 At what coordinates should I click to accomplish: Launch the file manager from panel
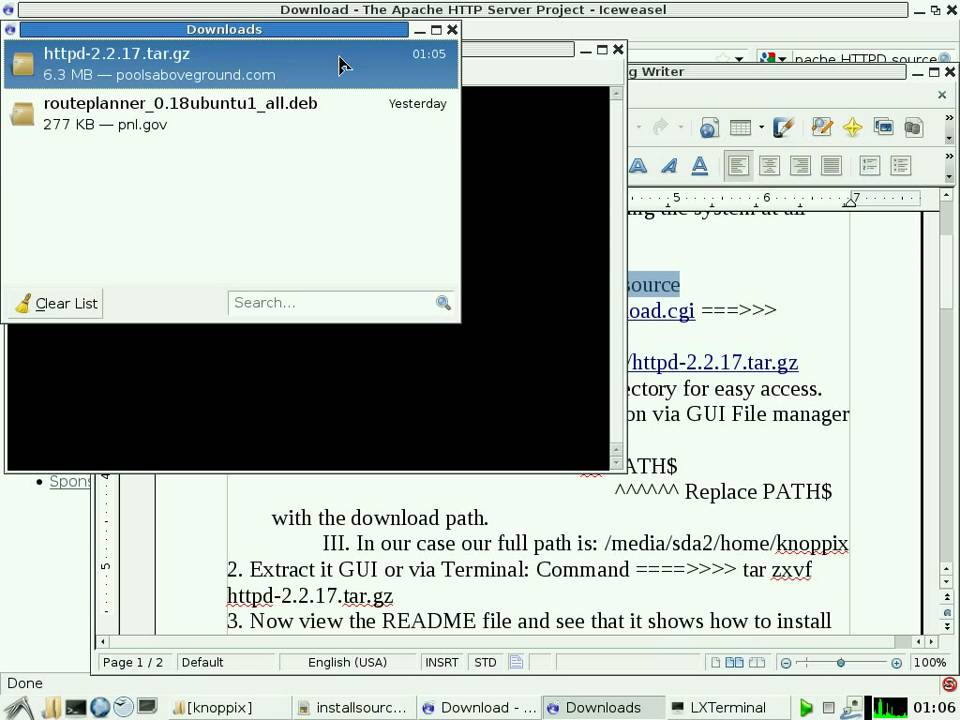(x=51, y=708)
